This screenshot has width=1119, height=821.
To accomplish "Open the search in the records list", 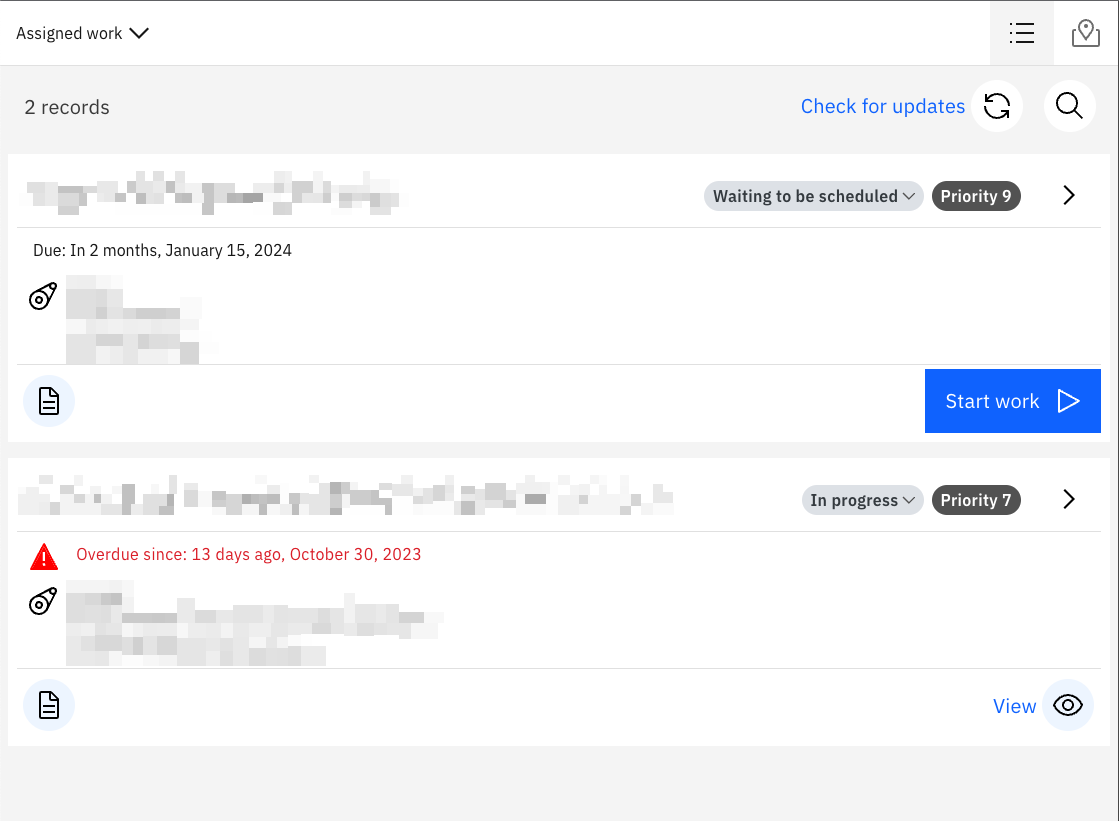I will [1069, 106].
